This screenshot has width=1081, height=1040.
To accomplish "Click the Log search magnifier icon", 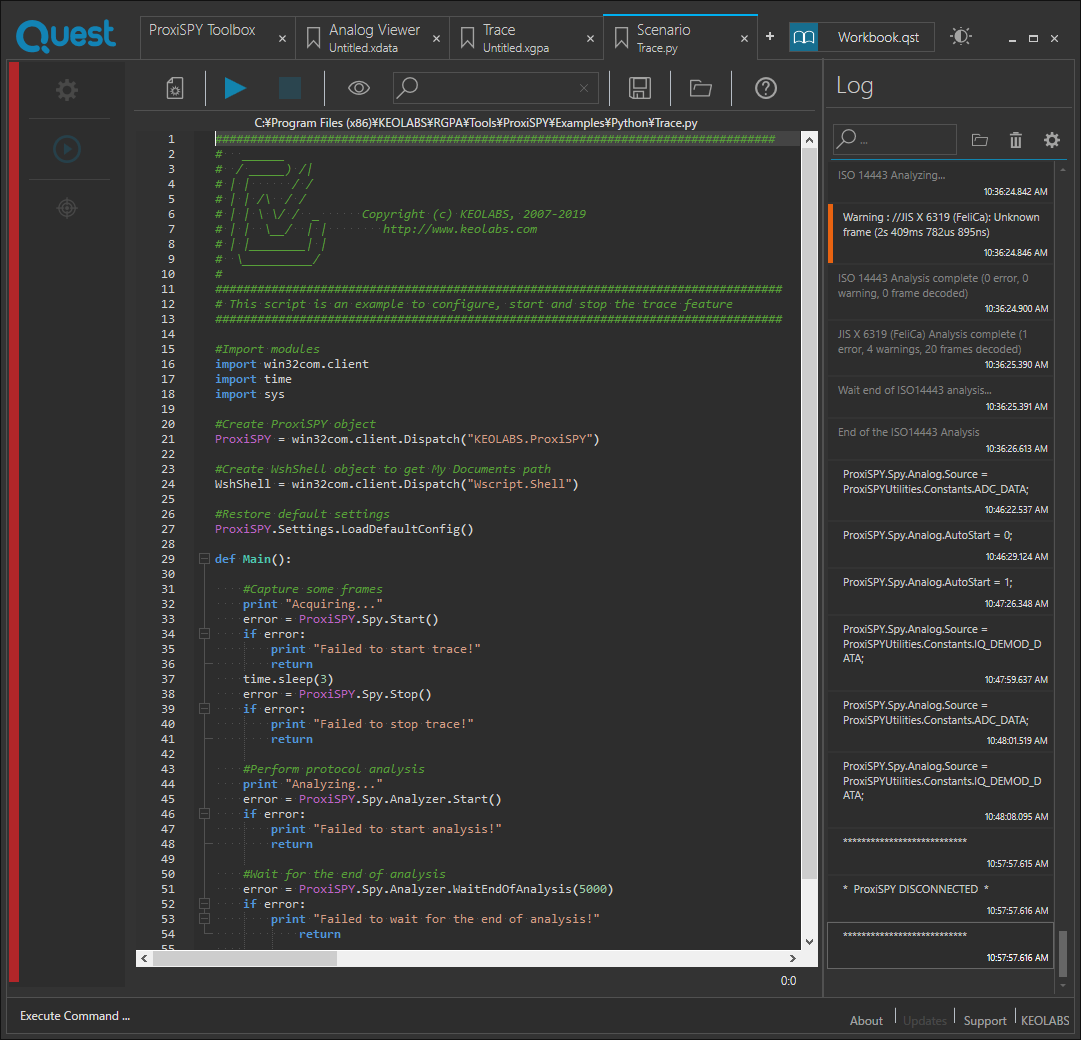I will tap(847, 139).
